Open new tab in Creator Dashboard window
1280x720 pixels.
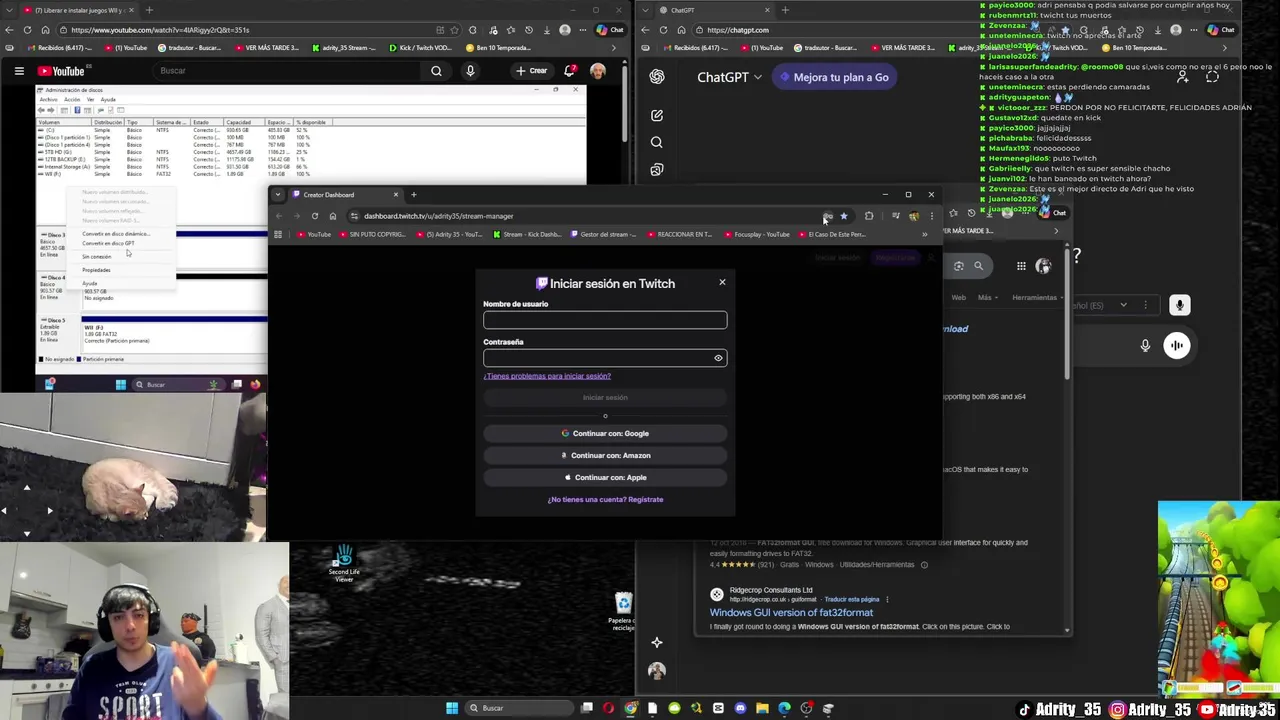(414, 195)
